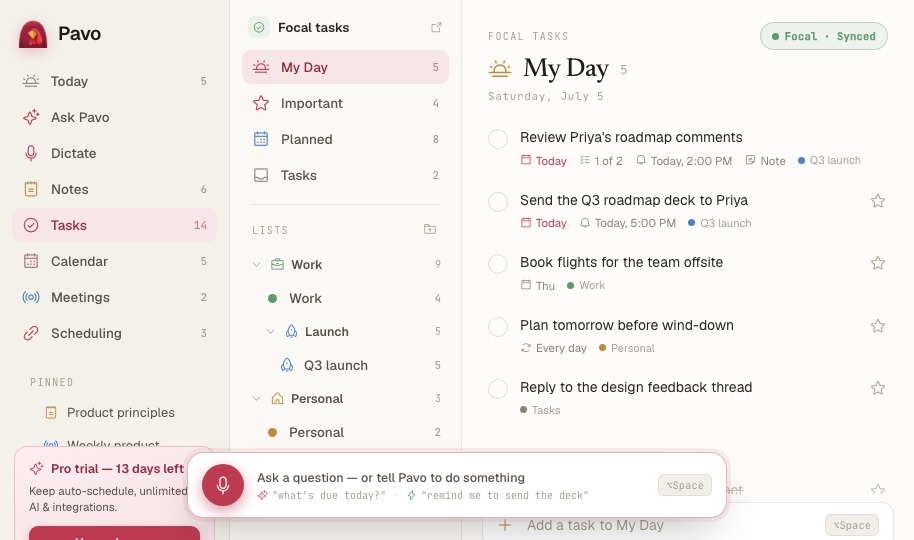Click the Pavo app logo
Viewport: 914px width, 540px height.
click(33, 34)
